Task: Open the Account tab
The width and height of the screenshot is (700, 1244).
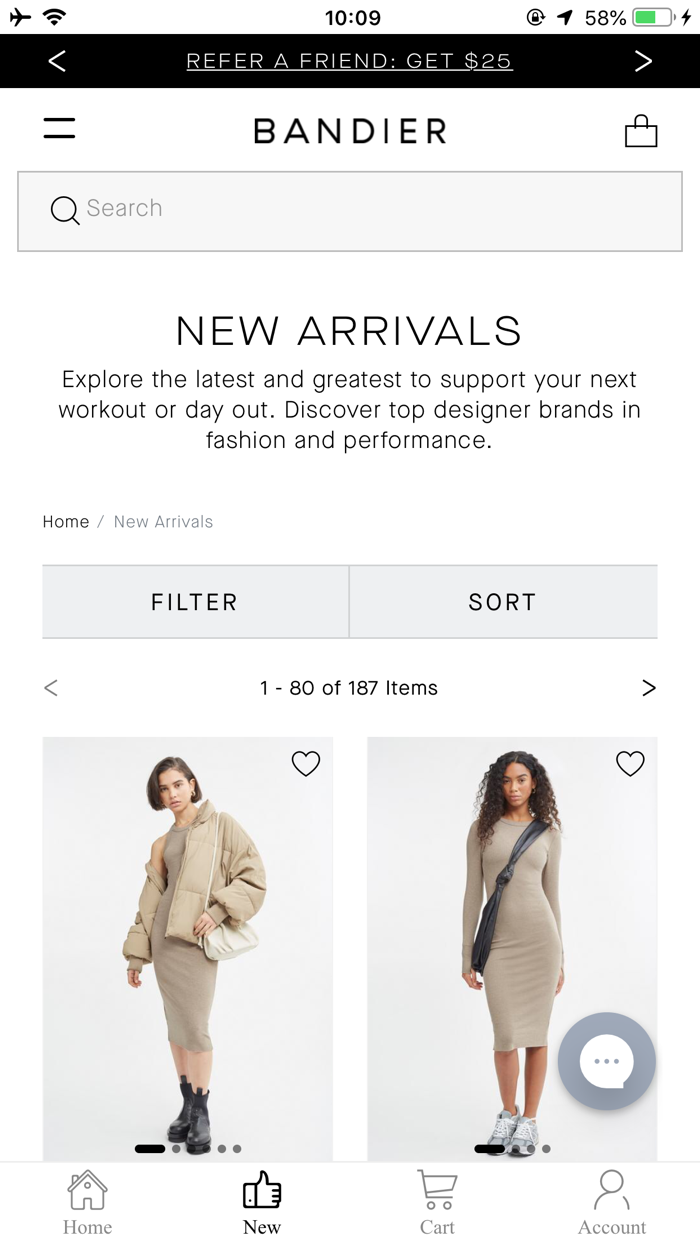Action: coord(612,1203)
